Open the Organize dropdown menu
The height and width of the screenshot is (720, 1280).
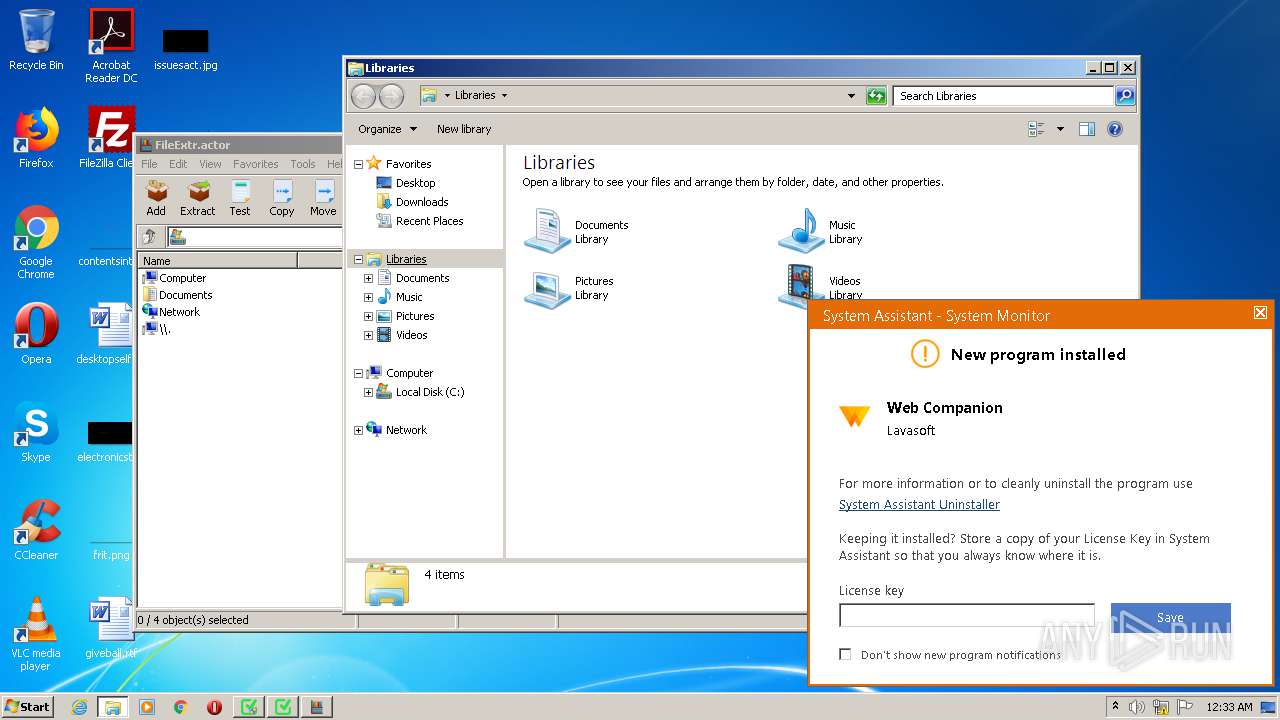(387, 129)
